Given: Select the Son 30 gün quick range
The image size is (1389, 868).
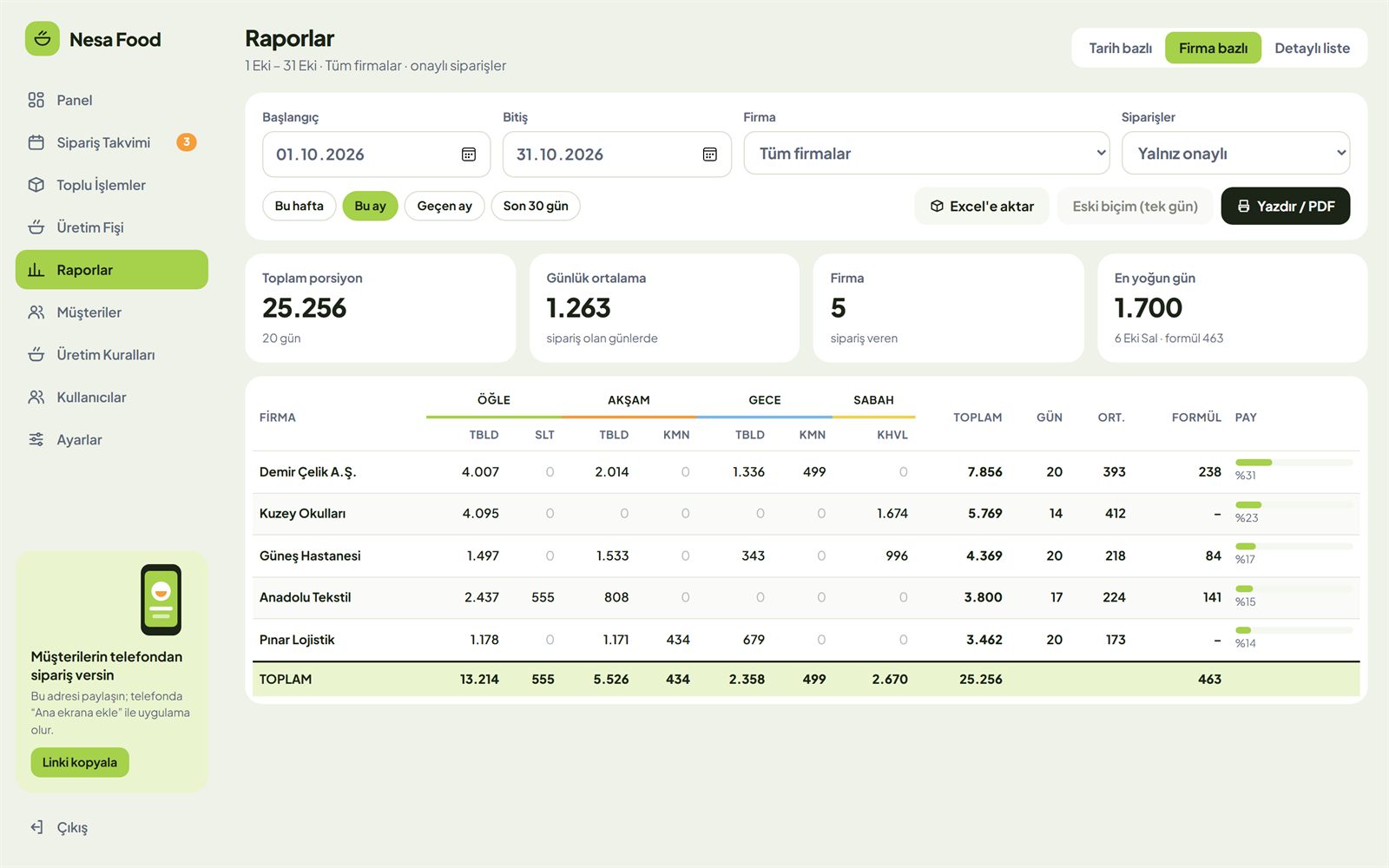Looking at the screenshot, I should point(536,206).
